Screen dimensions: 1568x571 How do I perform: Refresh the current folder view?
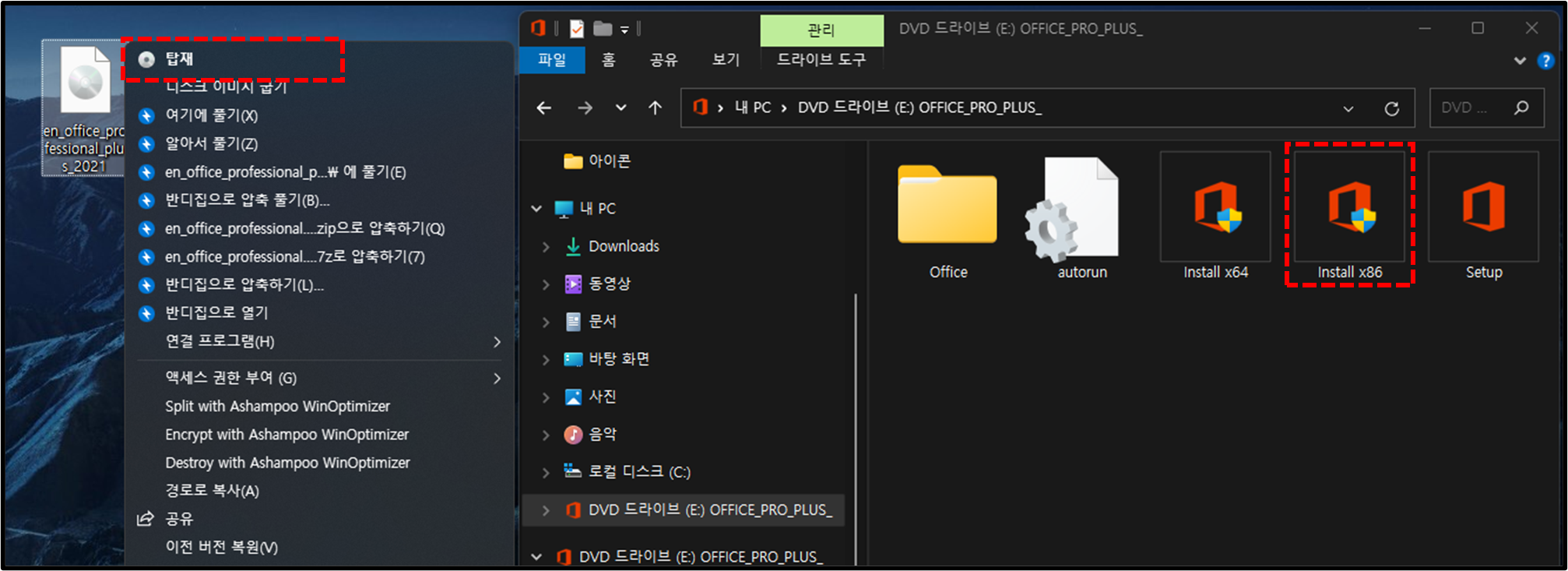pyautogui.click(x=1392, y=108)
